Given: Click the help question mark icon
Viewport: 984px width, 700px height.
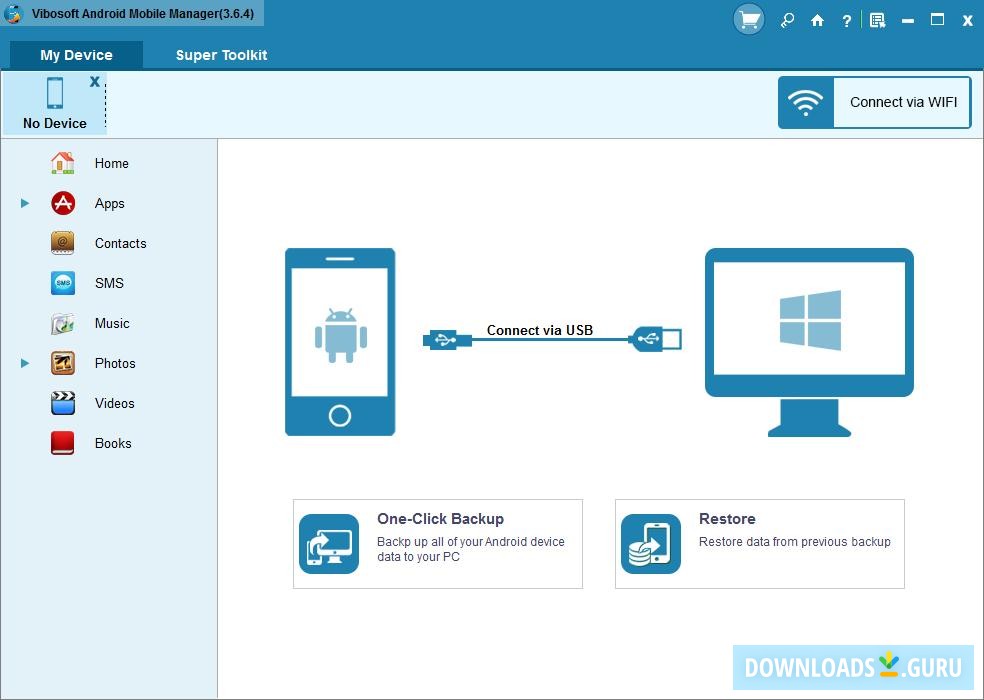Looking at the screenshot, I should (847, 19).
